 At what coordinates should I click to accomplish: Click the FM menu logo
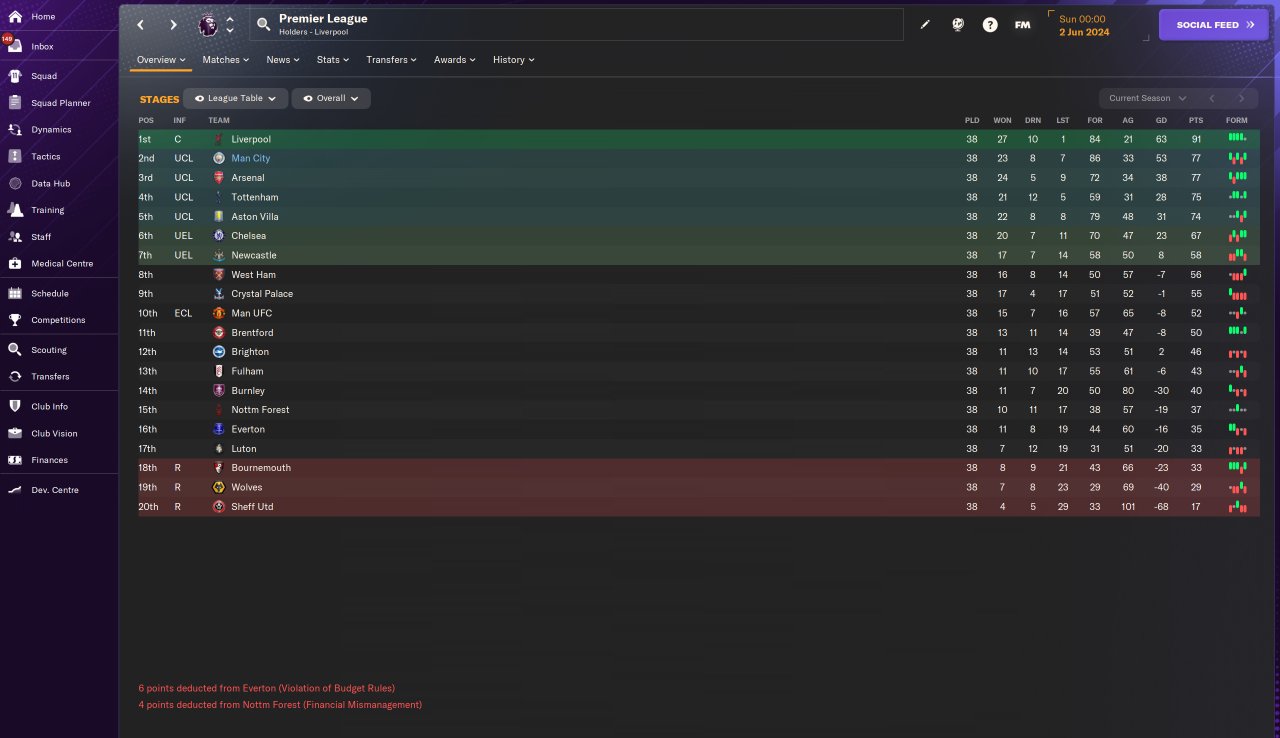click(x=1022, y=25)
